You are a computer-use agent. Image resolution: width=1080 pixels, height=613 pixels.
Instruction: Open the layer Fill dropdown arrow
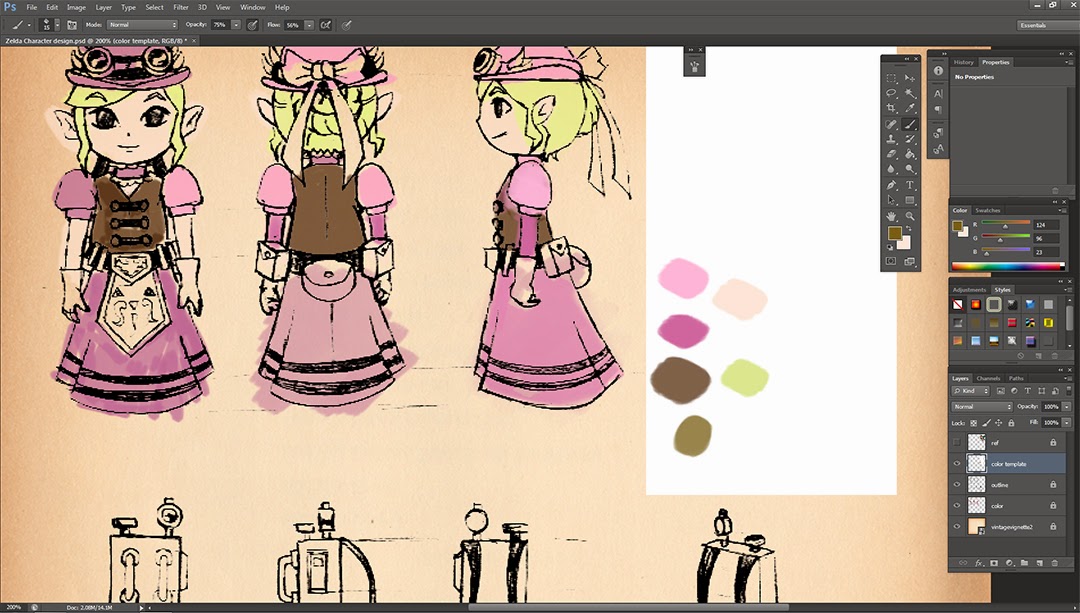coord(1067,423)
